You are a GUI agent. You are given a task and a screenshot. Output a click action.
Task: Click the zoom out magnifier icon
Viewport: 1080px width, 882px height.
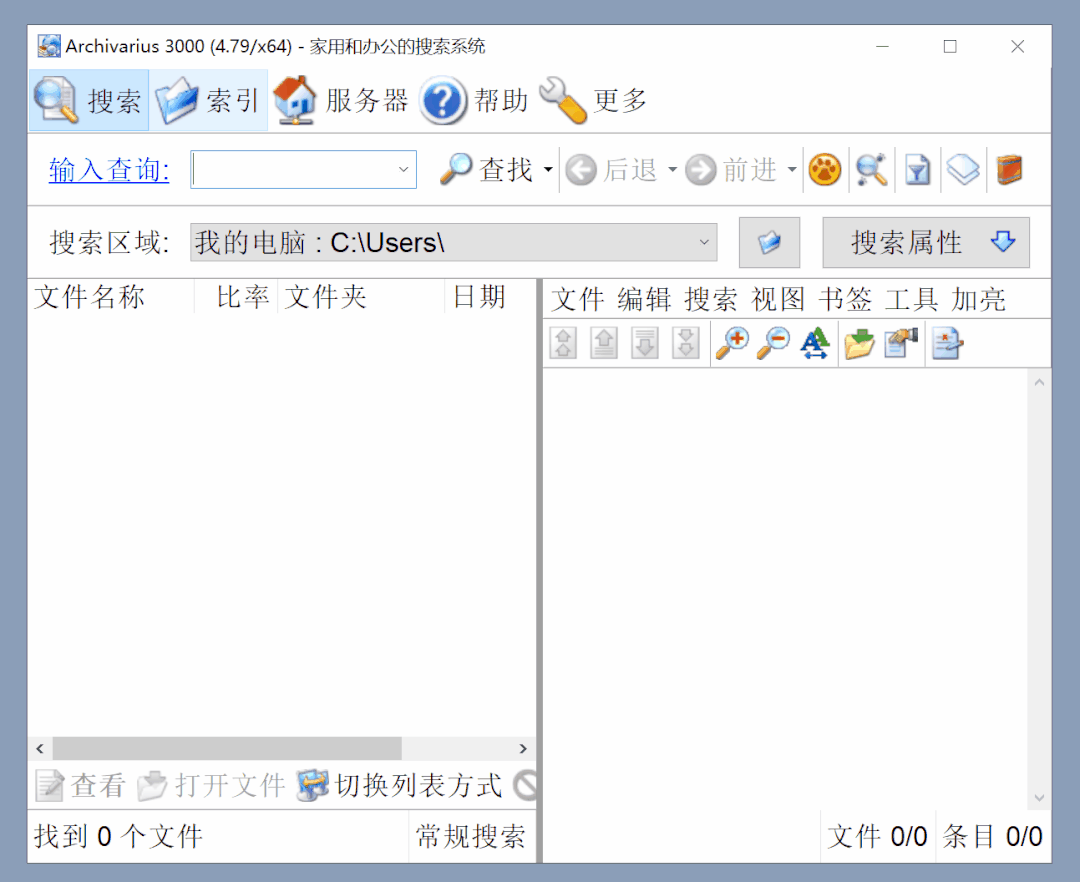(773, 343)
